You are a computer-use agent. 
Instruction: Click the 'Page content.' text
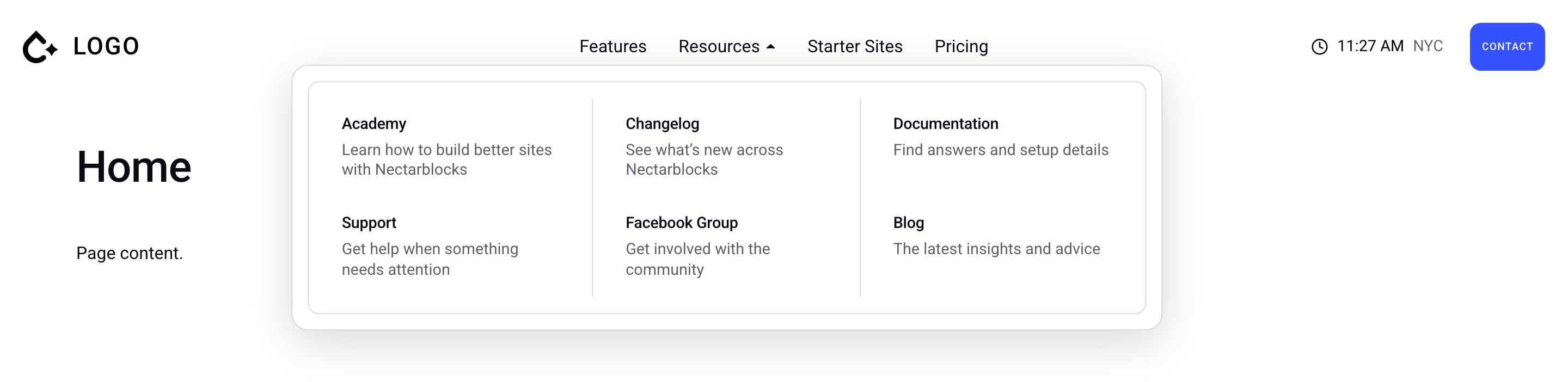tap(130, 253)
